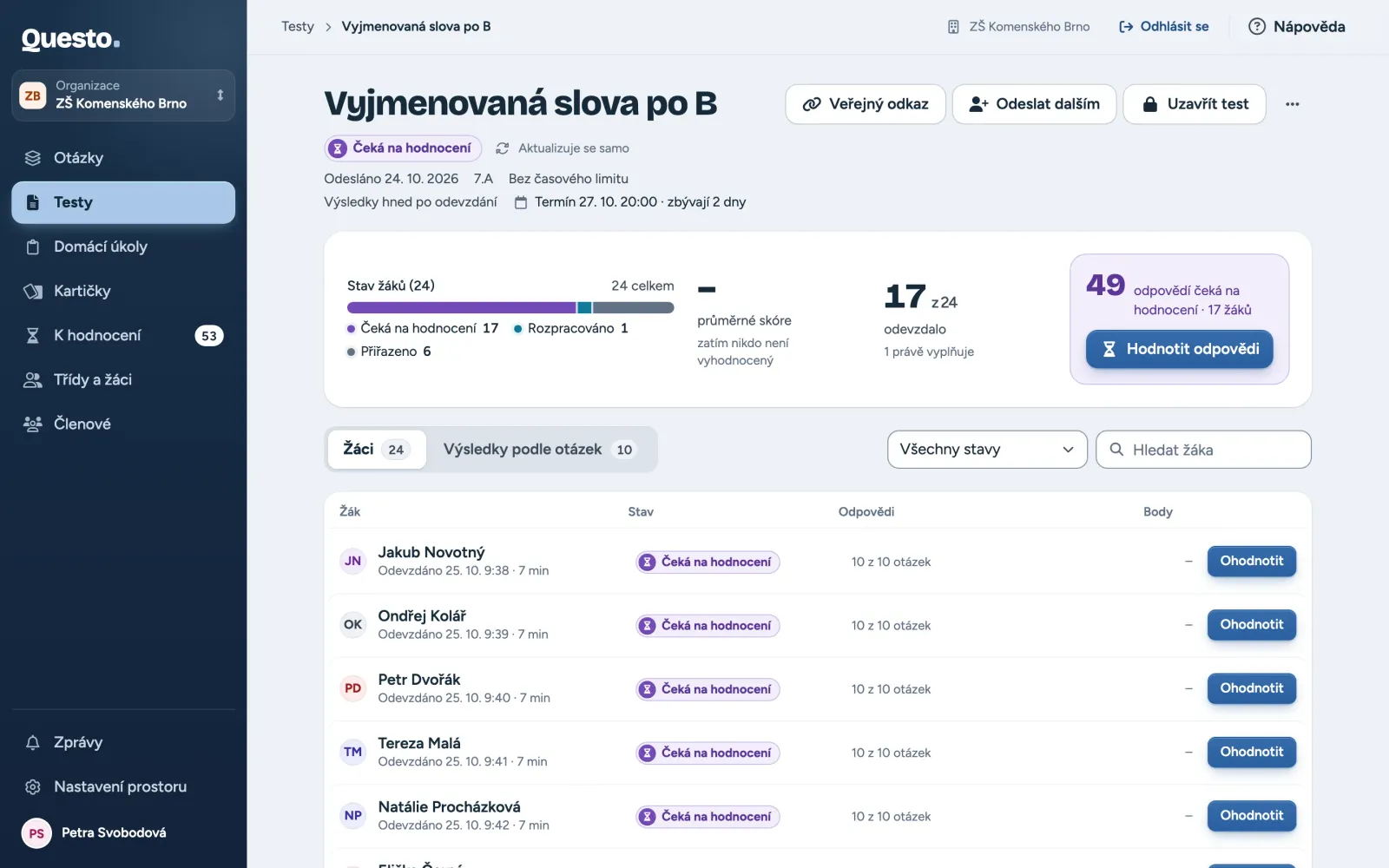The width and height of the screenshot is (1389, 868).
Task: Click the search magnifier icon
Action: pos(1117,450)
